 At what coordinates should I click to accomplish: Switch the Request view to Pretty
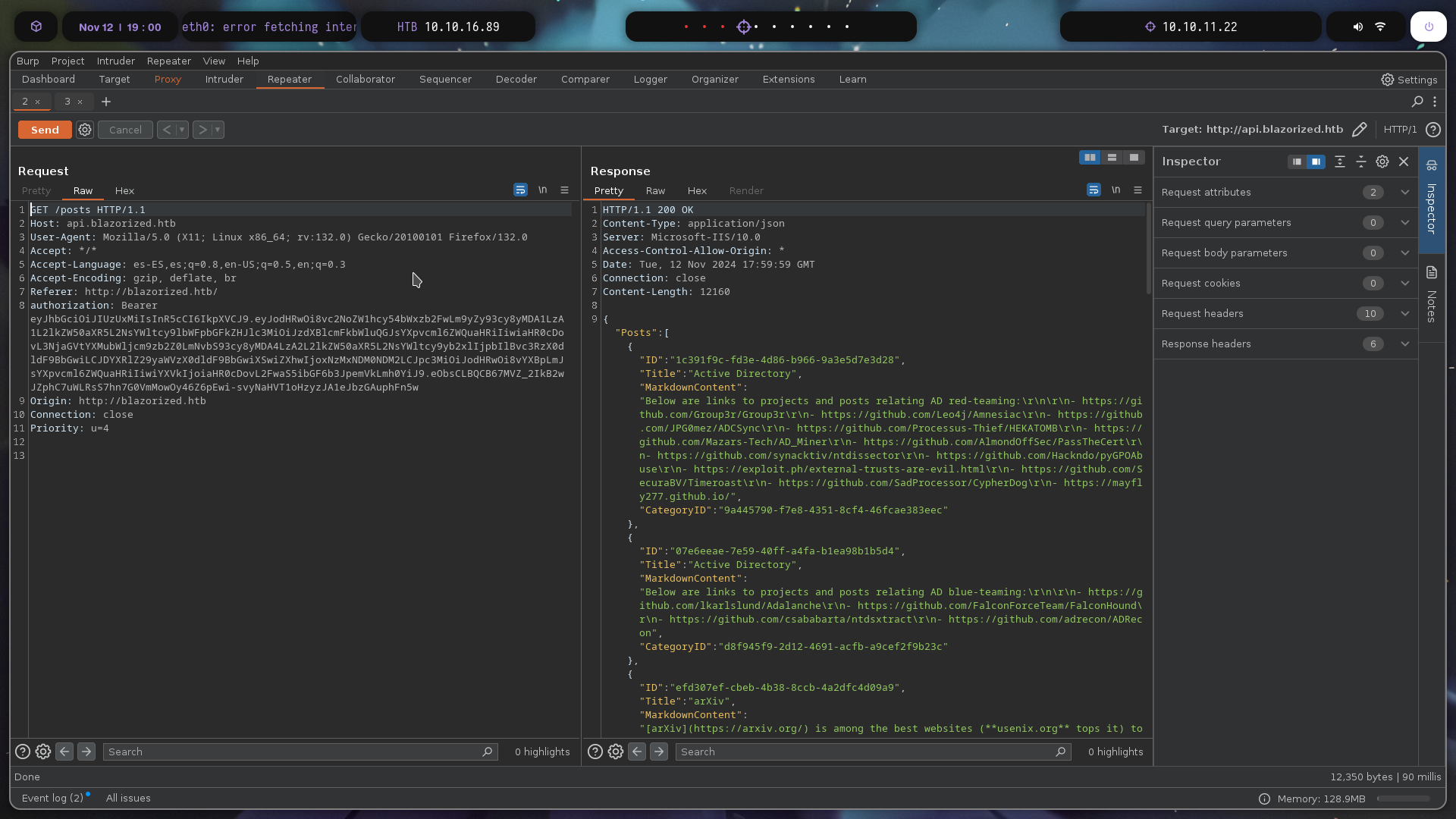[36, 190]
